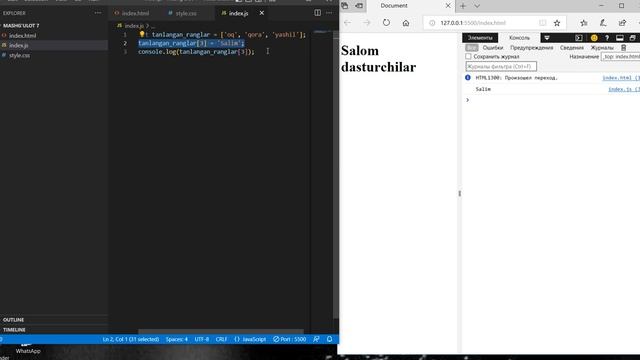Activate the index.js editor tab

click(238, 13)
